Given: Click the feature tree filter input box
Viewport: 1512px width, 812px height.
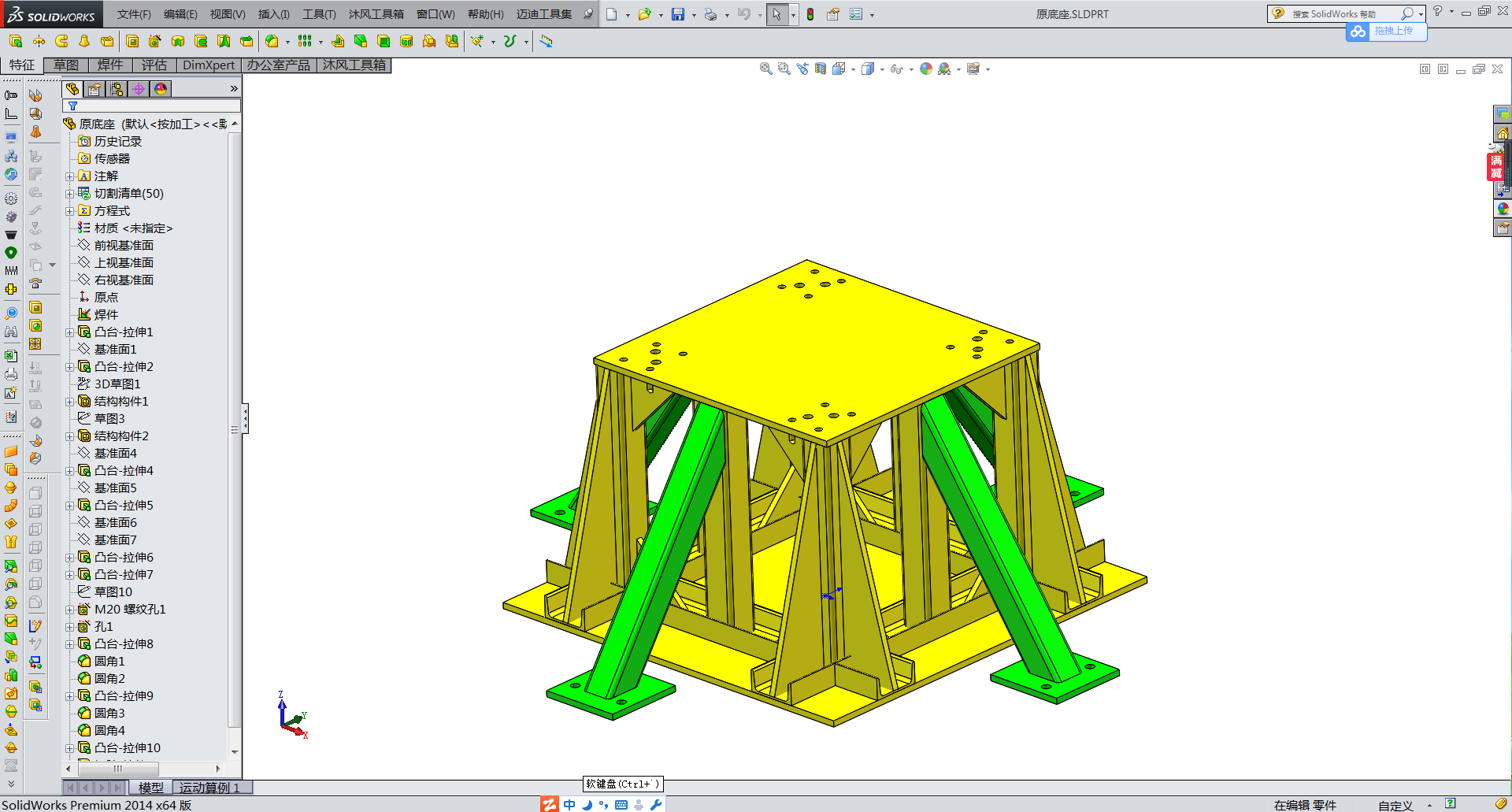Looking at the screenshot, I should coord(151,106).
